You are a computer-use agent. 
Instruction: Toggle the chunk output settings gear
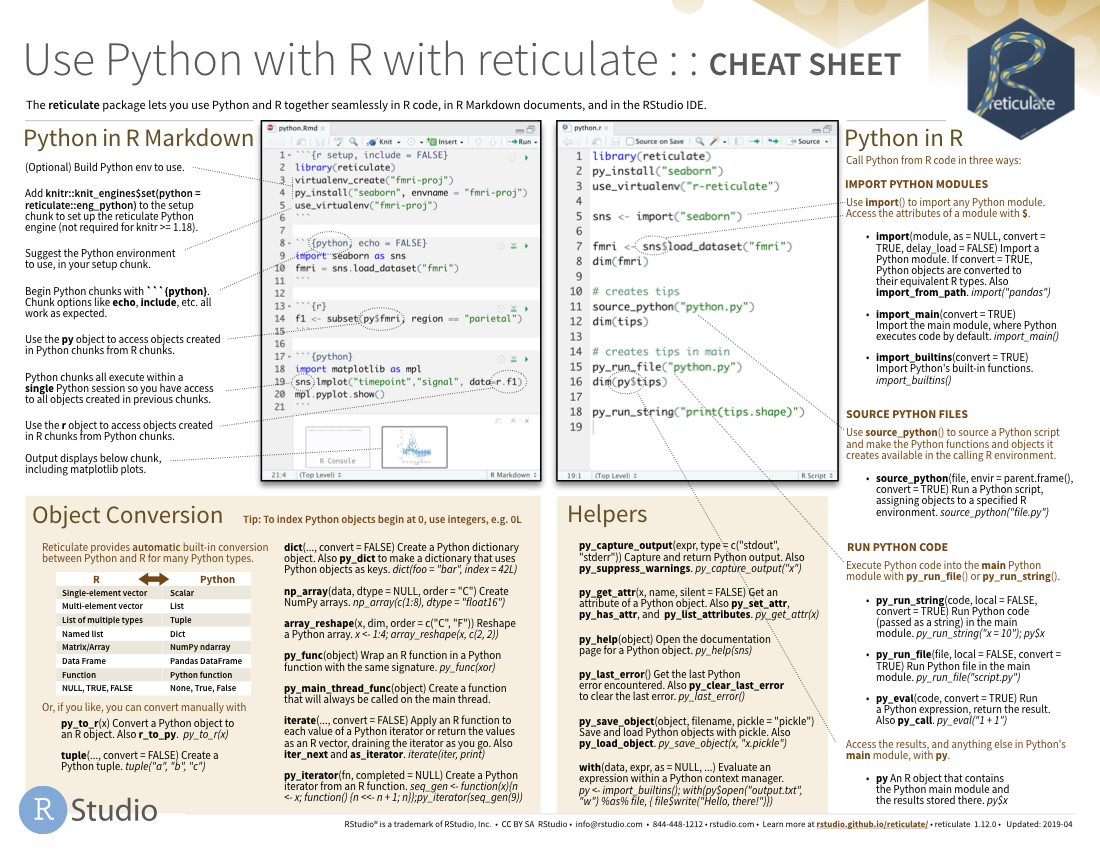(411, 141)
